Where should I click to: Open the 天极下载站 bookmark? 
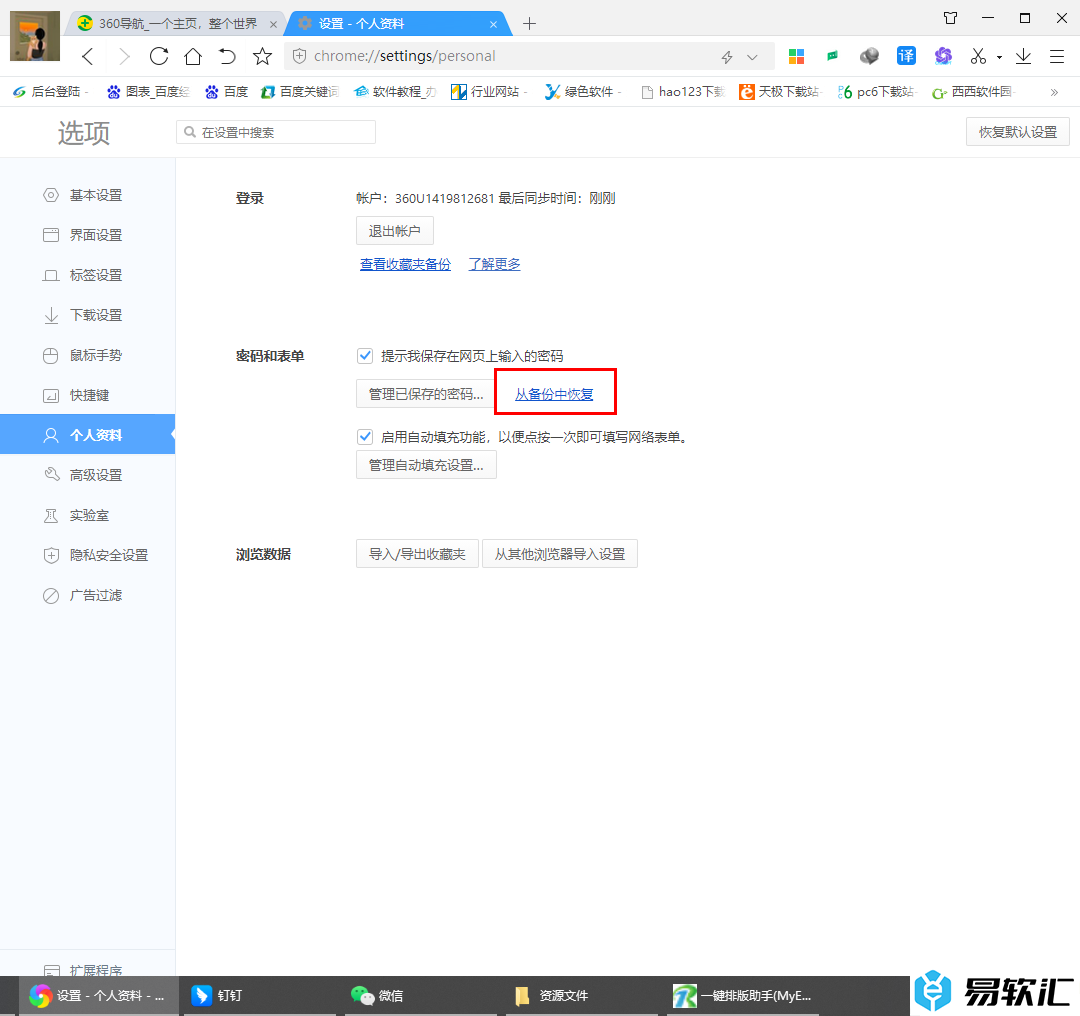780,92
